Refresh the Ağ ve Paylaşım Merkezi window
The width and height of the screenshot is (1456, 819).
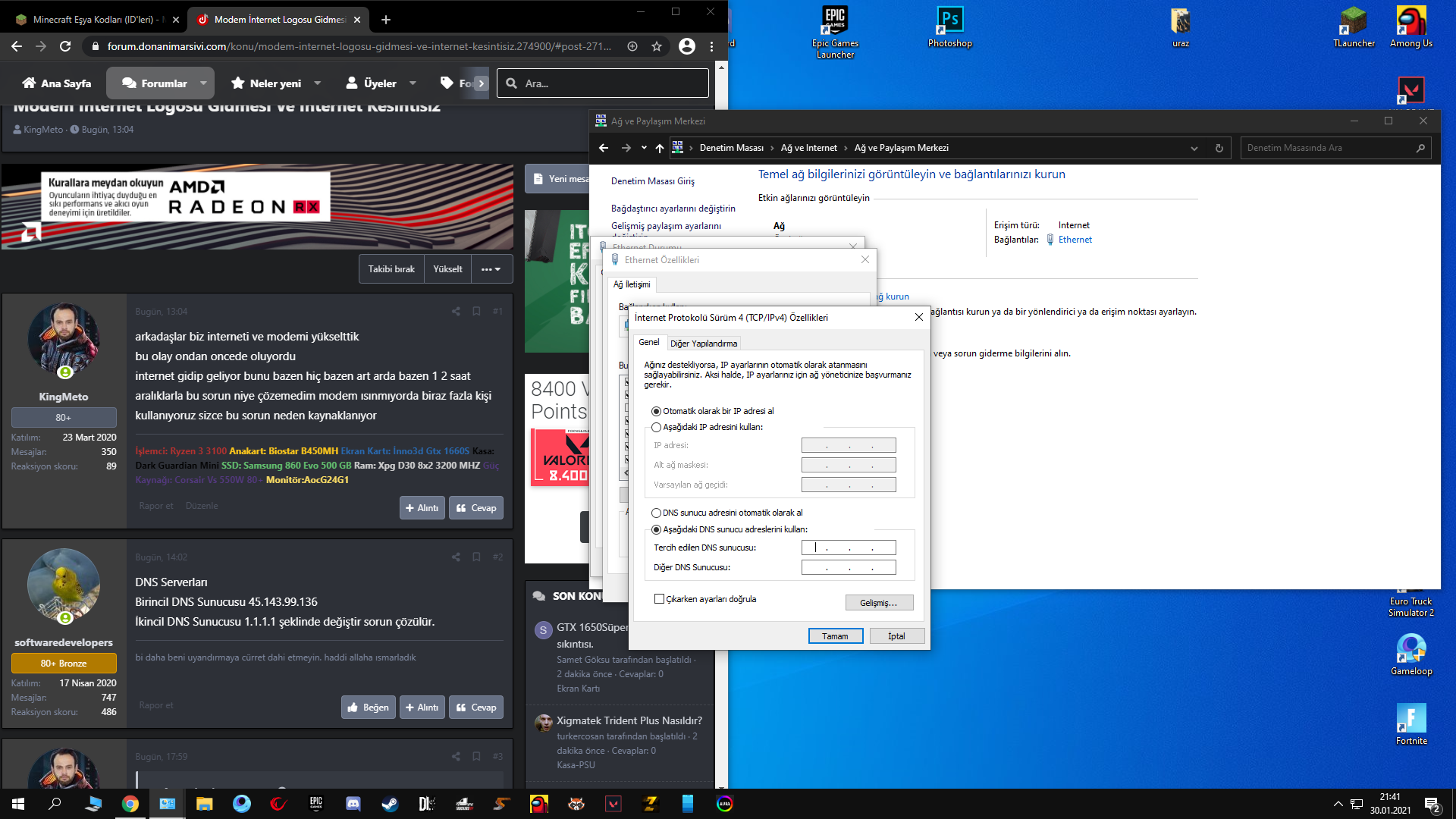[1219, 148]
